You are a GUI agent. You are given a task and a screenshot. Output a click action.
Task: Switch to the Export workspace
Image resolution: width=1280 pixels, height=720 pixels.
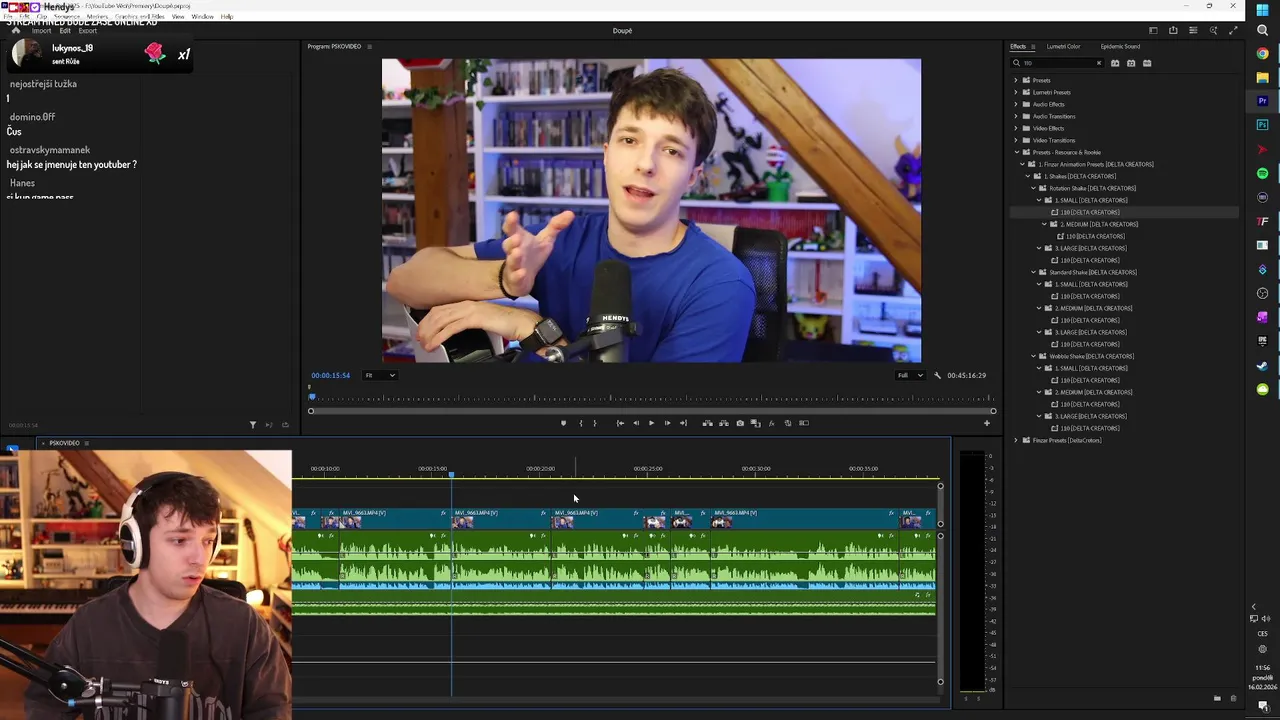click(x=88, y=31)
